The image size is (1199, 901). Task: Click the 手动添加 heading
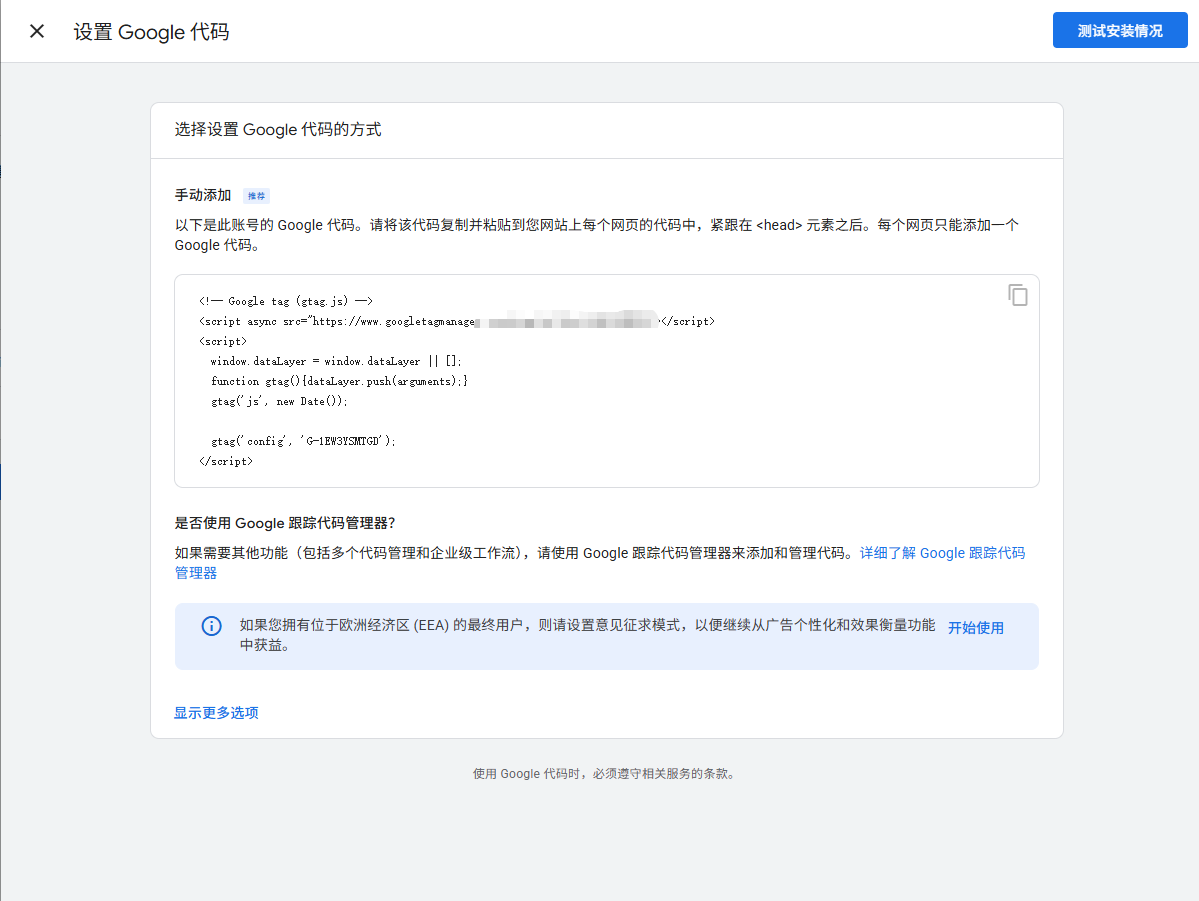click(x=203, y=195)
